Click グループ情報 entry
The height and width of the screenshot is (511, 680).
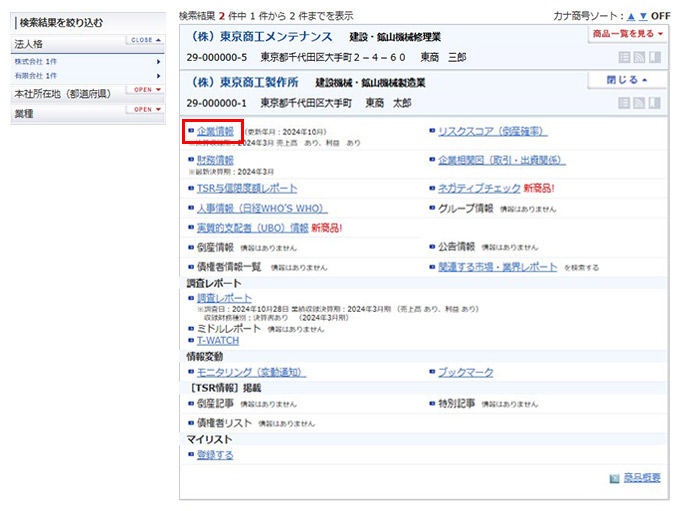pos(465,208)
